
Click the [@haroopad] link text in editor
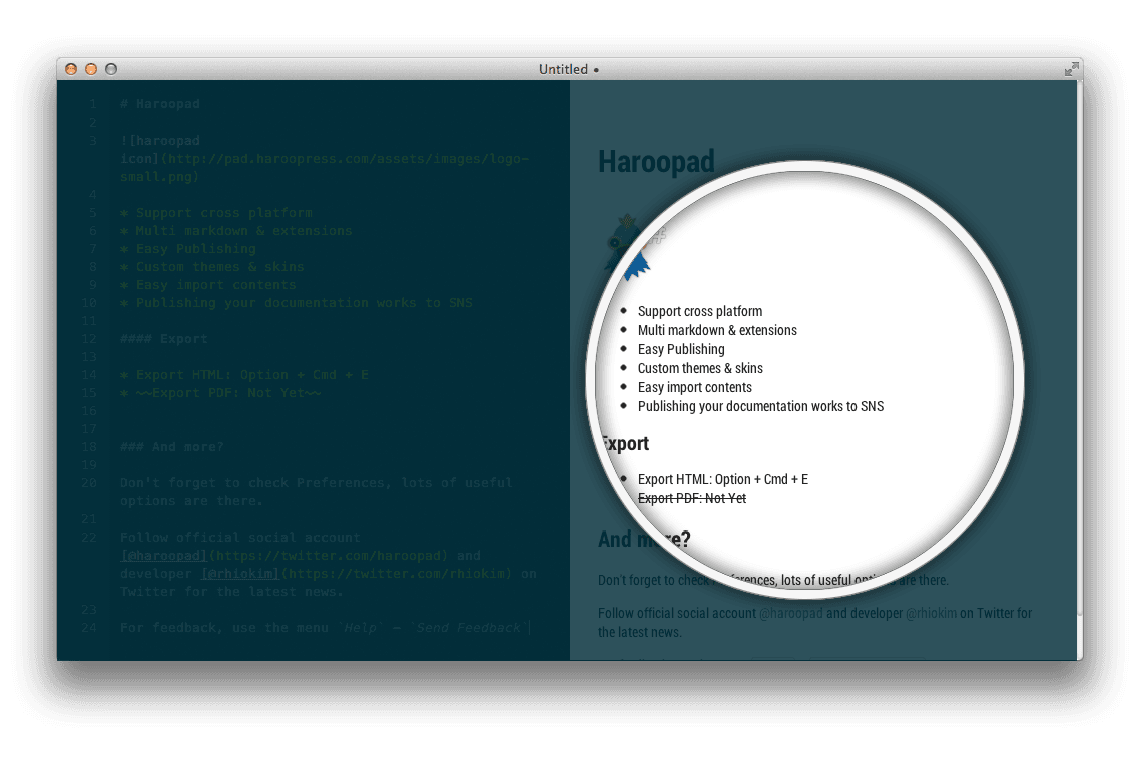pyautogui.click(x=164, y=555)
